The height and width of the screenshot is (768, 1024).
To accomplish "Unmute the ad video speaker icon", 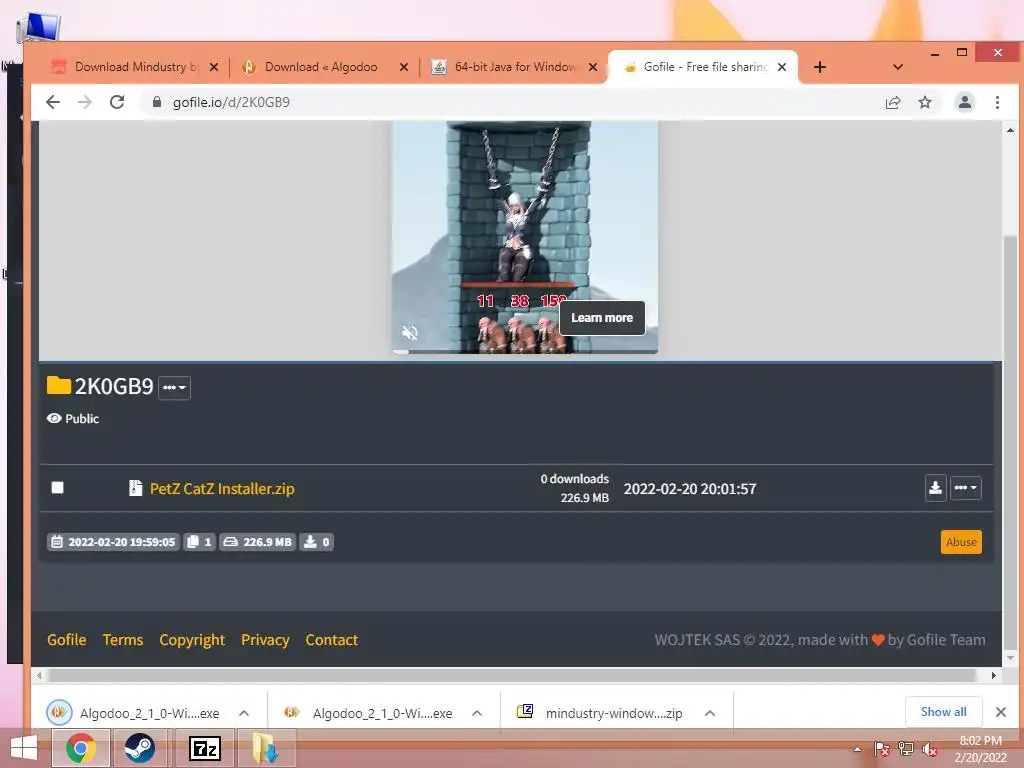I will [x=409, y=332].
